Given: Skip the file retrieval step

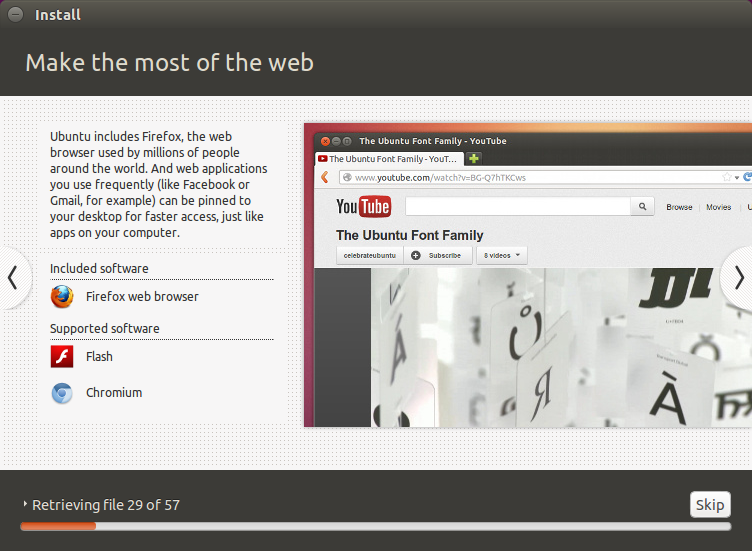Looking at the screenshot, I should click(x=710, y=504).
